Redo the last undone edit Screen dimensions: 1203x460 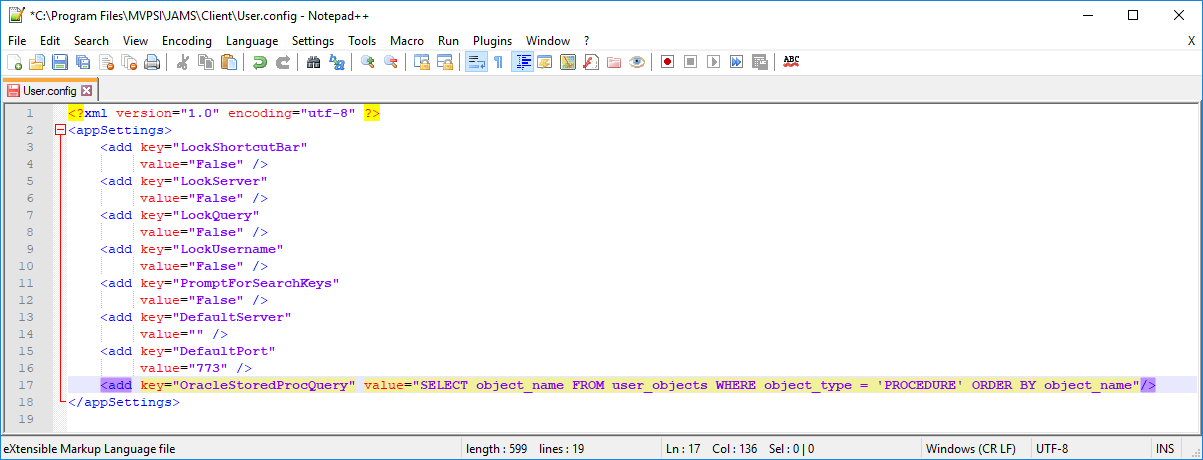(x=283, y=62)
